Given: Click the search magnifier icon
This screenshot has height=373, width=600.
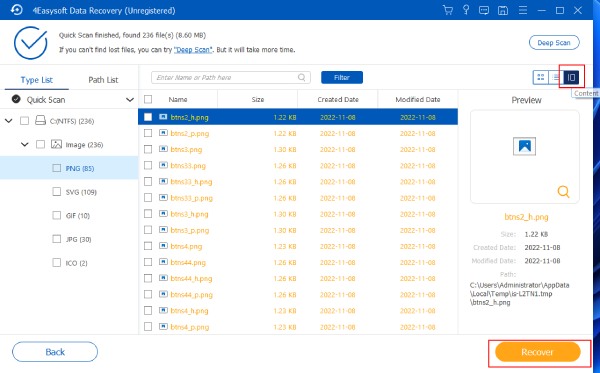Looking at the screenshot, I should (x=302, y=78).
